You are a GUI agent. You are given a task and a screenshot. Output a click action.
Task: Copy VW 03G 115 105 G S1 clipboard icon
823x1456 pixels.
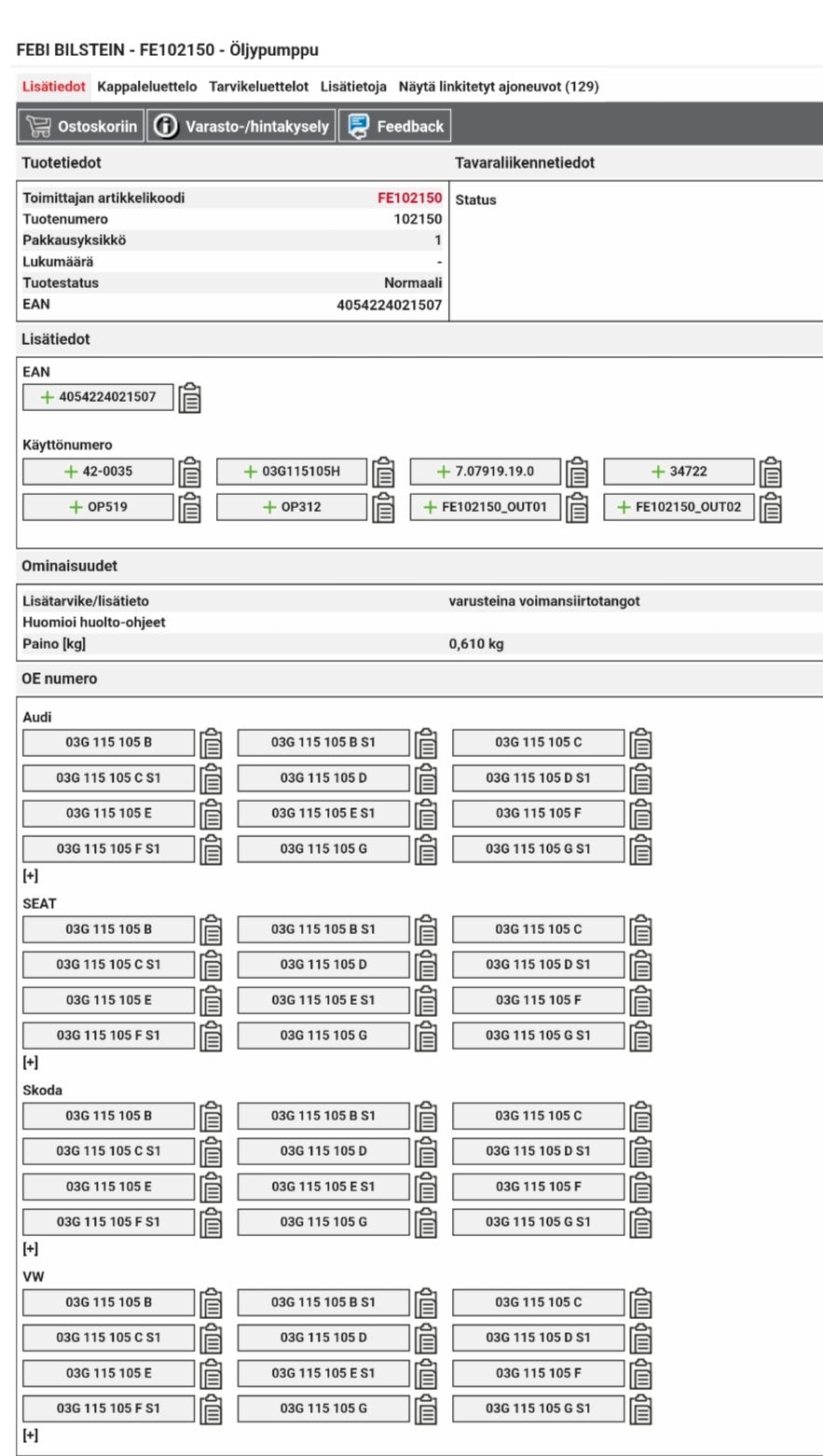pyautogui.click(x=641, y=1409)
